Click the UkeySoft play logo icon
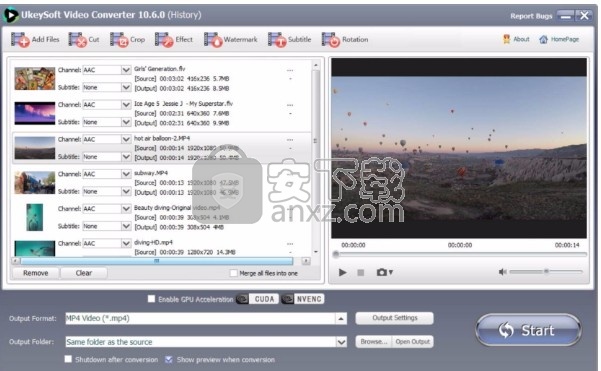This screenshot has height=371, width=601. (10, 15)
